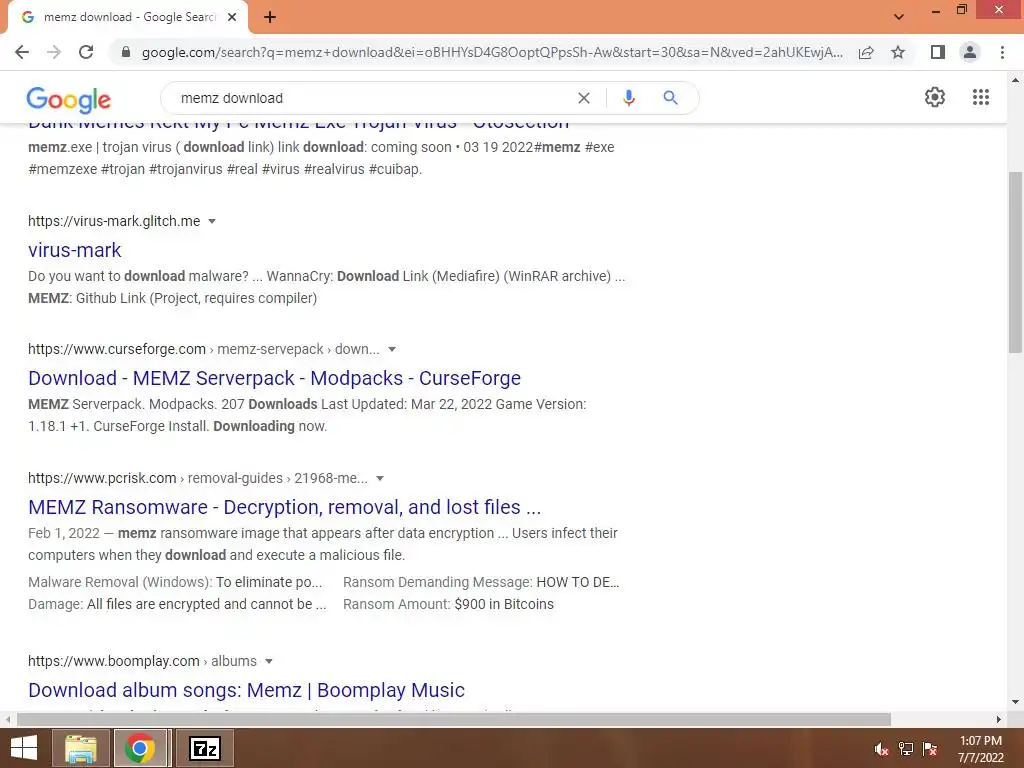Click horizontal scrollbar right arrow
The height and width of the screenshot is (768, 1024).
pyautogui.click(x=999, y=719)
